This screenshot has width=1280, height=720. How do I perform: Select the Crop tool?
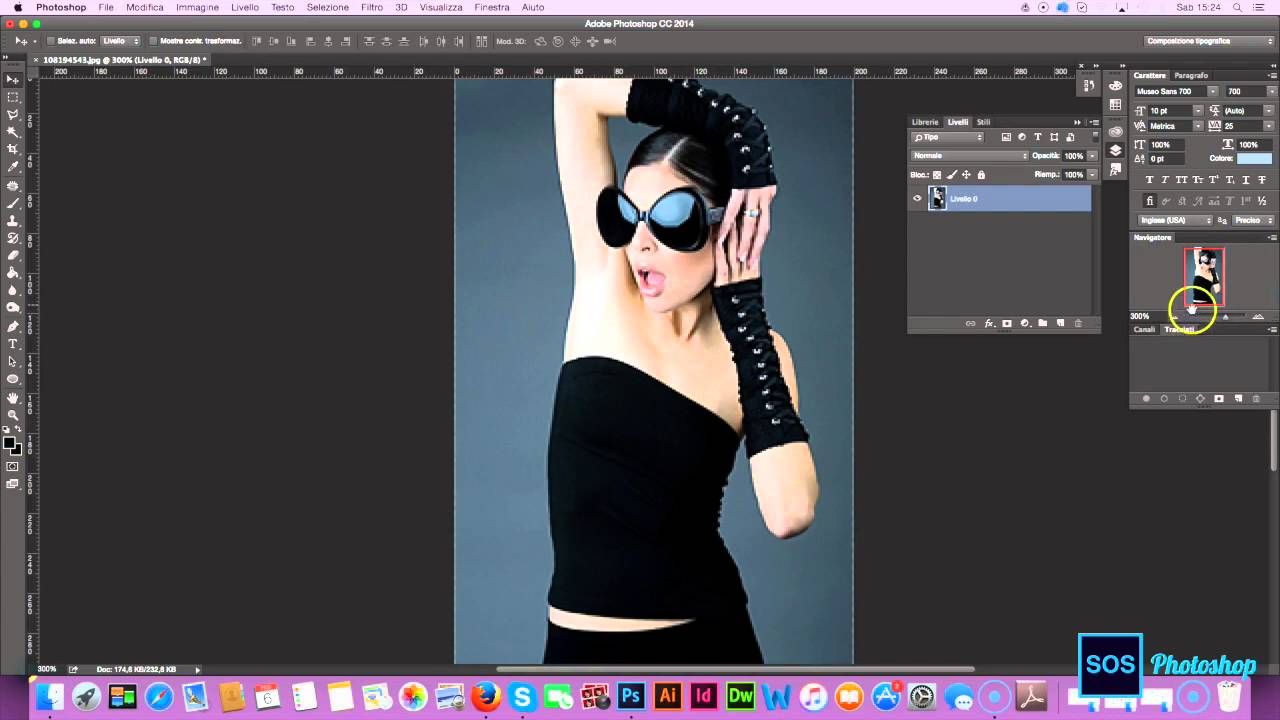tap(13, 149)
